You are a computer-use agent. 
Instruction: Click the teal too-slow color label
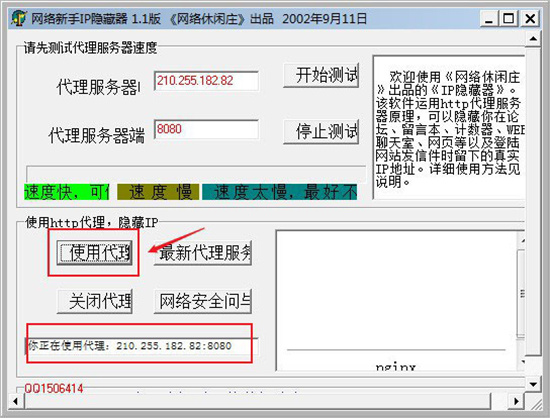(x=280, y=192)
